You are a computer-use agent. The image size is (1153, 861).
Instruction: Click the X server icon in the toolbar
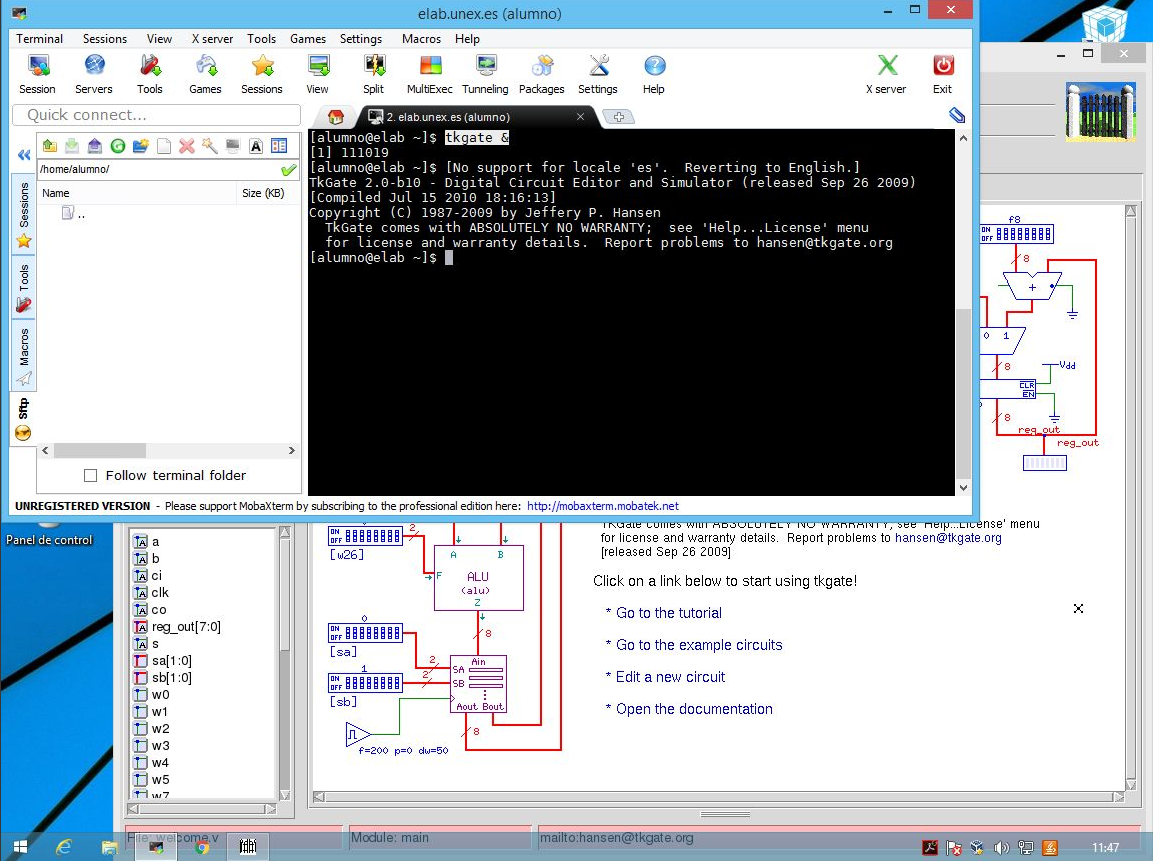tap(886, 74)
